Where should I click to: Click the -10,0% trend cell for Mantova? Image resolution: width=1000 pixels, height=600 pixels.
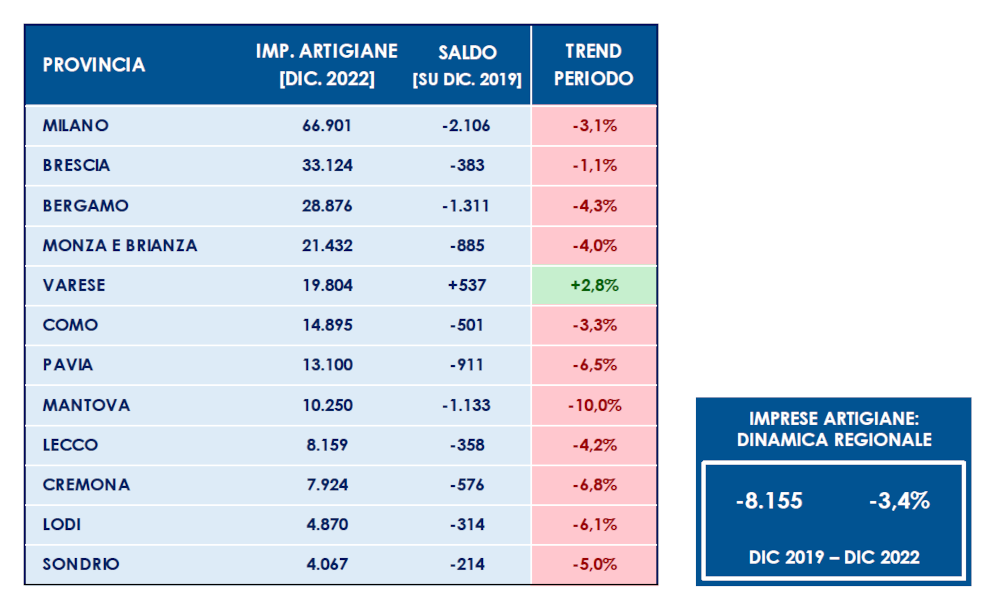click(x=594, y=405)
